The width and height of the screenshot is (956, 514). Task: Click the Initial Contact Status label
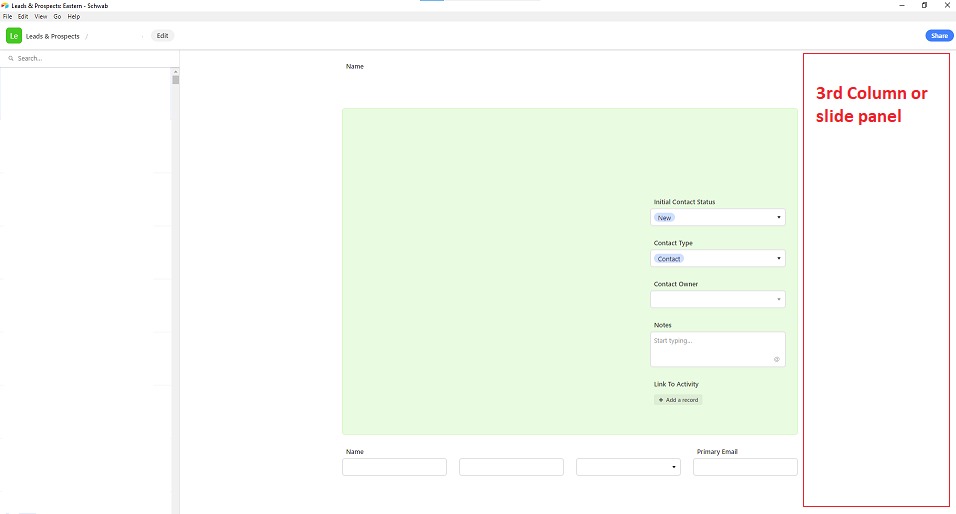684,202
